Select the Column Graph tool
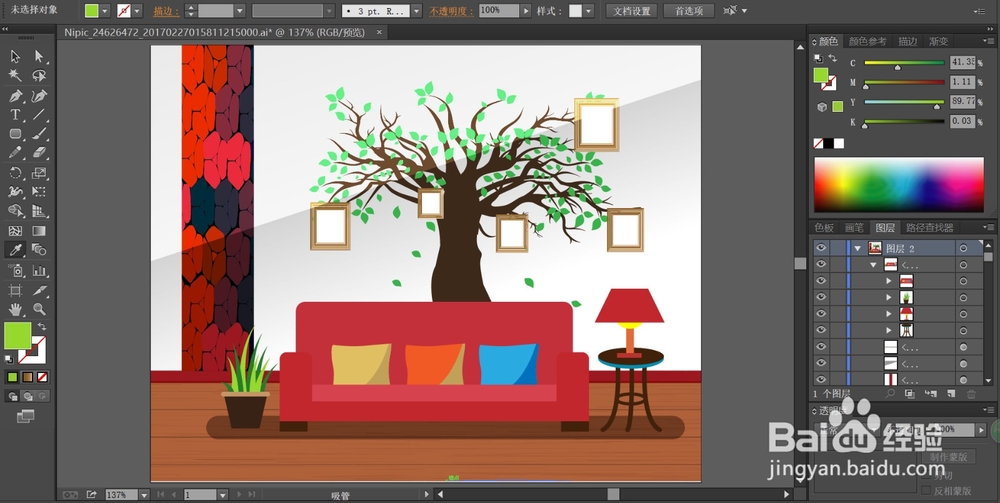This screenshot has width=1000, height=503. [39, 271]
